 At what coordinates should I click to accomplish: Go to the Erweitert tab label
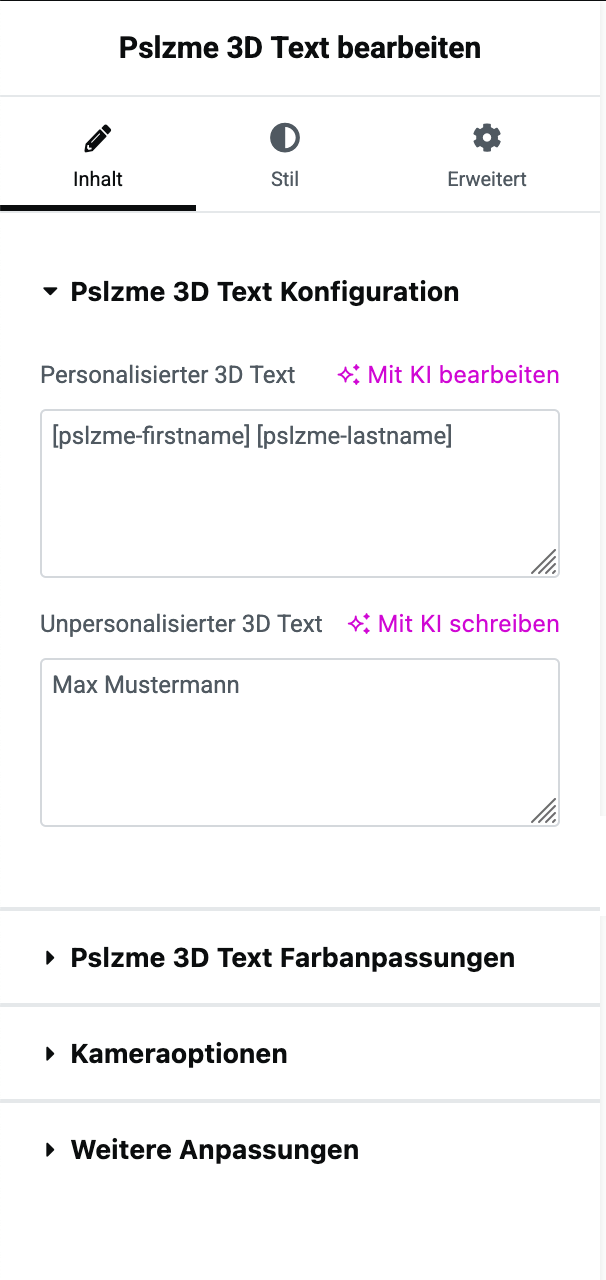(487, 180)
